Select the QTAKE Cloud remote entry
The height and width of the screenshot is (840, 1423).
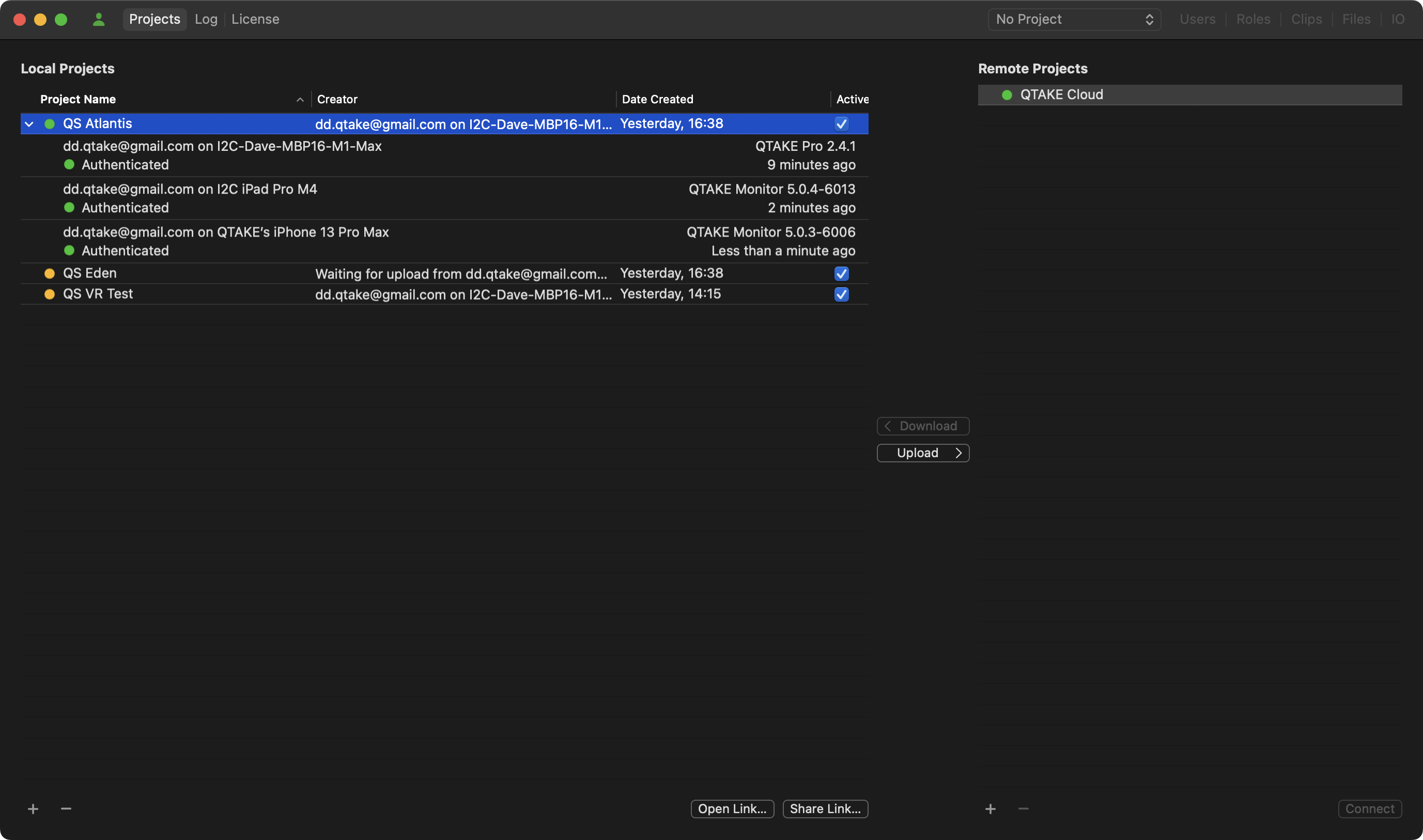[1061, 95]
